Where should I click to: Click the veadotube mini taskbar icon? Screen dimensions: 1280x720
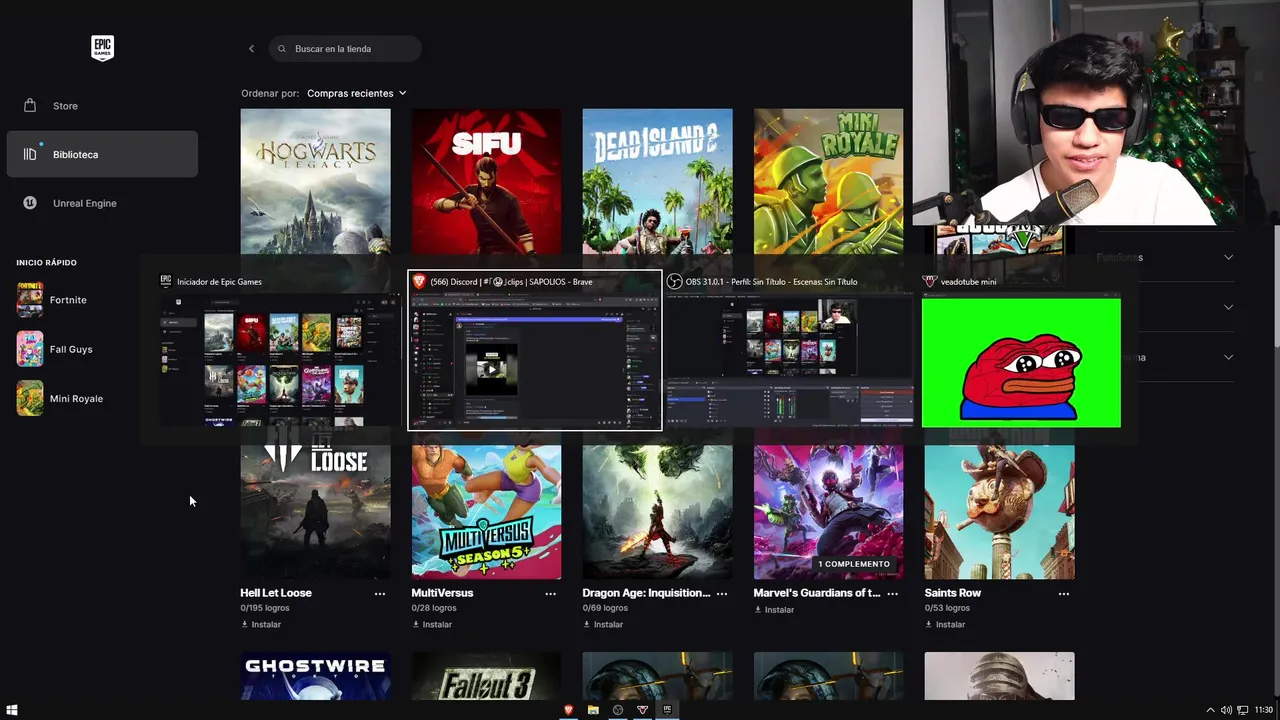pyautogui.click(x=642, y=710)
